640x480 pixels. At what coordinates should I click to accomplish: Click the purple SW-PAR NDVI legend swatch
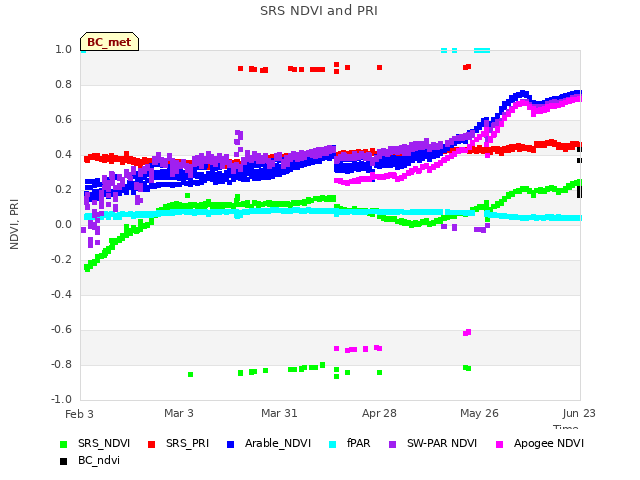point(392,444)
